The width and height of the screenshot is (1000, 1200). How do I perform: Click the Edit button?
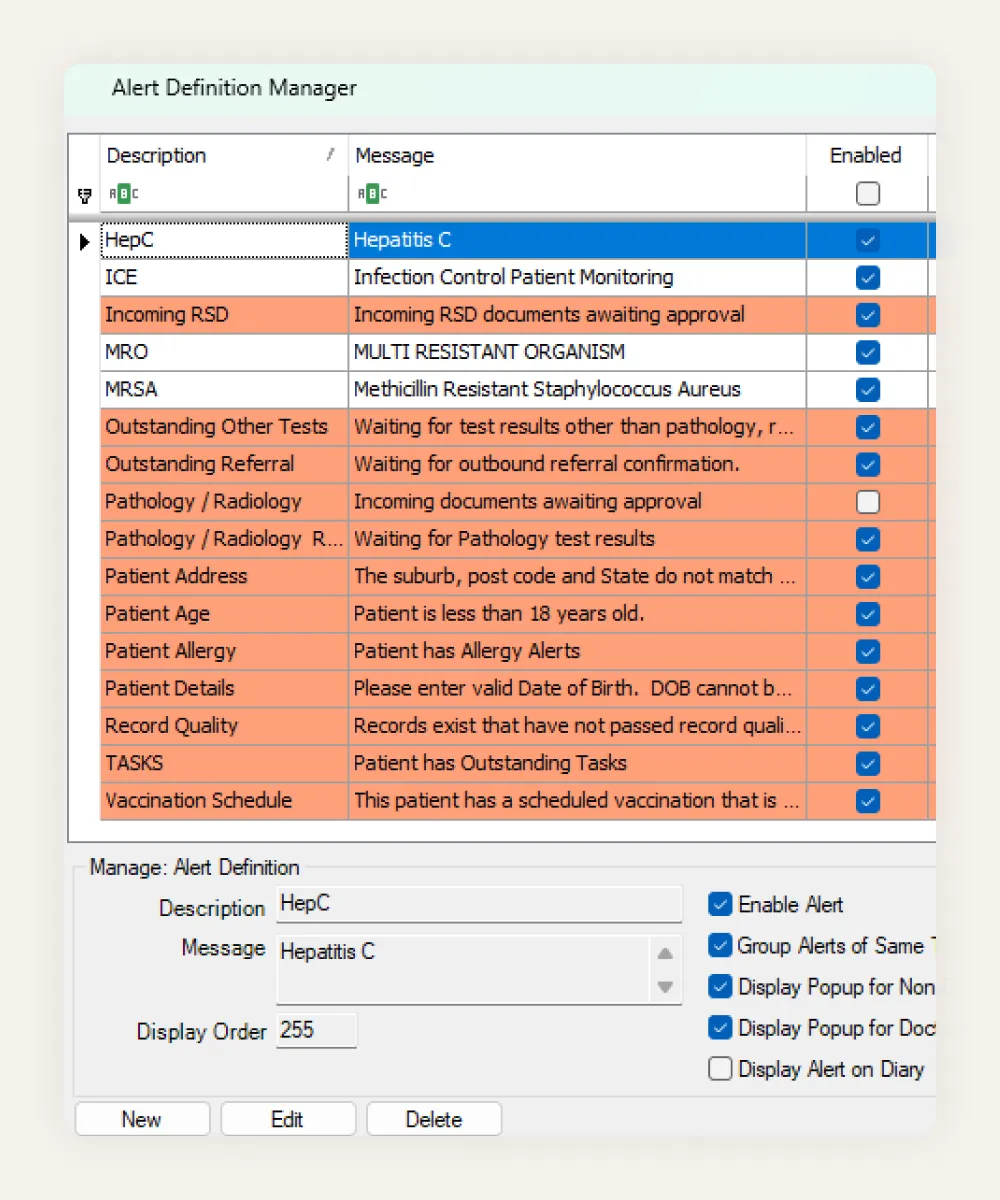[288, 1119]
